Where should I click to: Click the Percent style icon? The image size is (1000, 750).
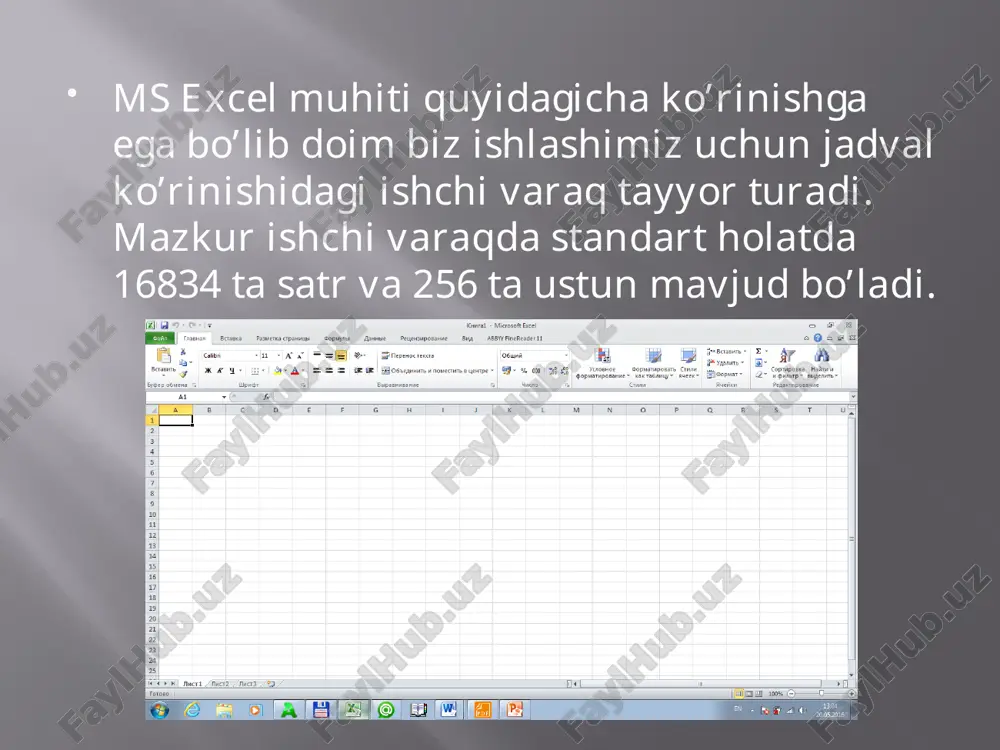(524, 371)
